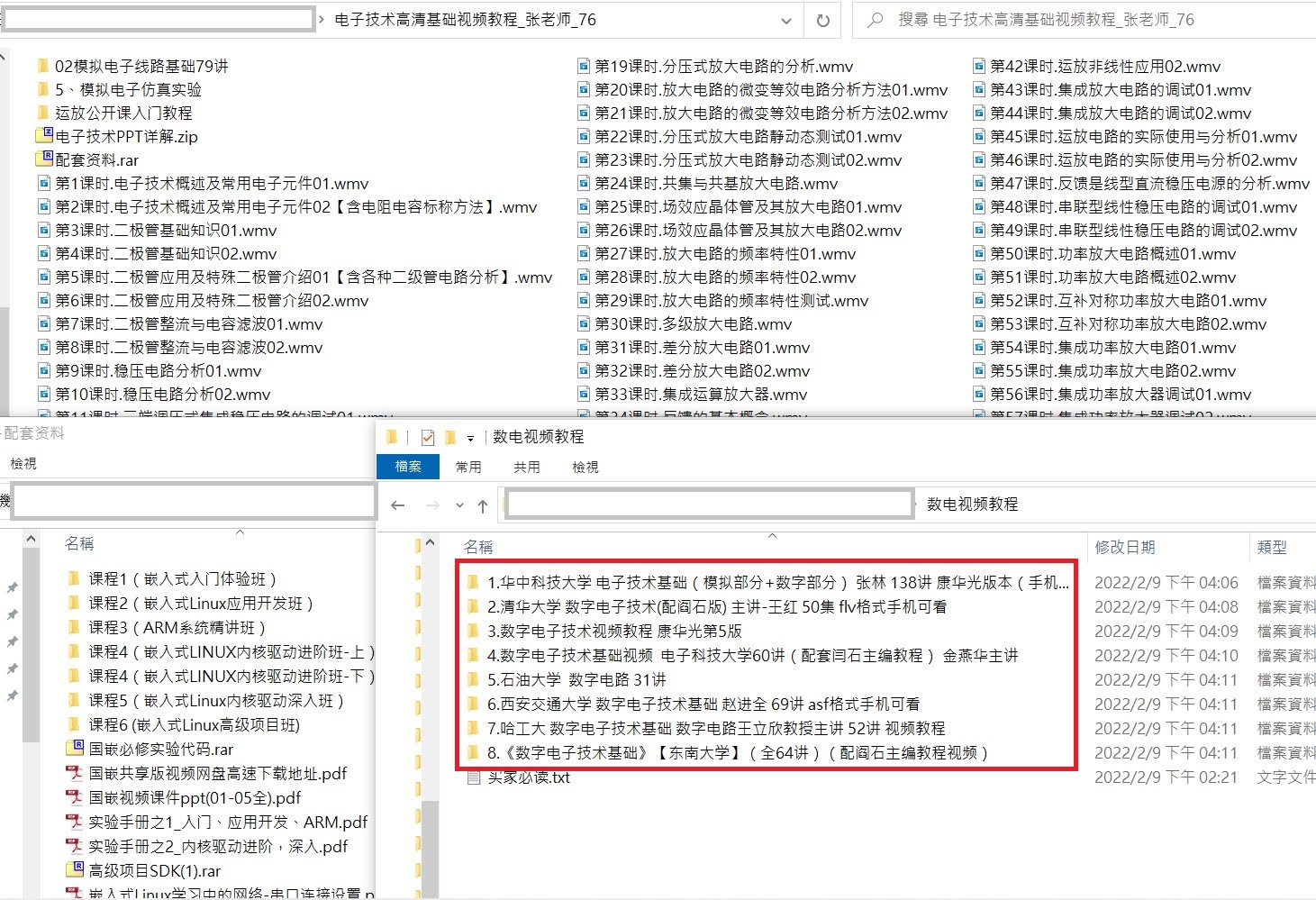Select the 配套资料.rar archive icon
Screen dimensions: 1316x900
pyautogui.click(x=44, y=159)
